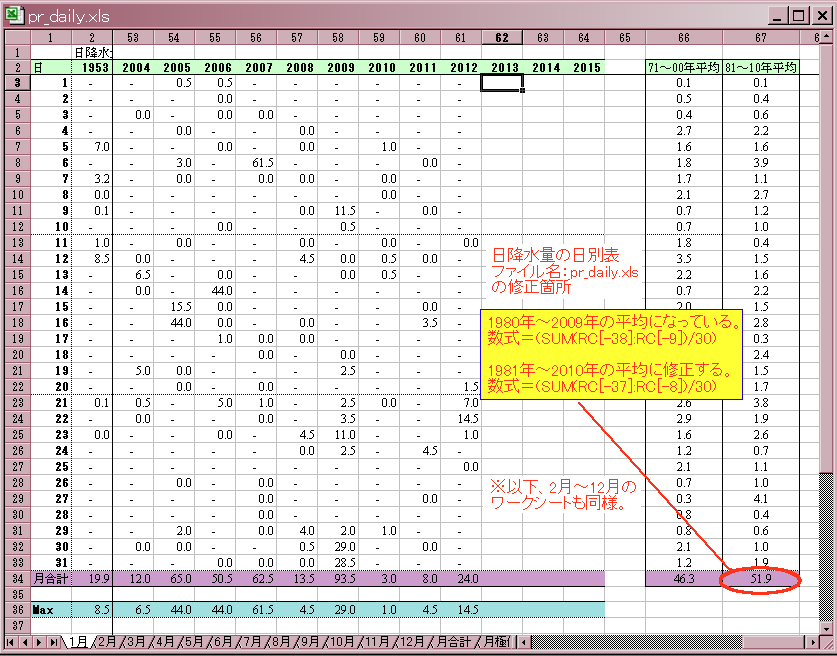Click the 14.5 value in the Max row
This screenshot has width=837, height=656.
coord(461,610)
